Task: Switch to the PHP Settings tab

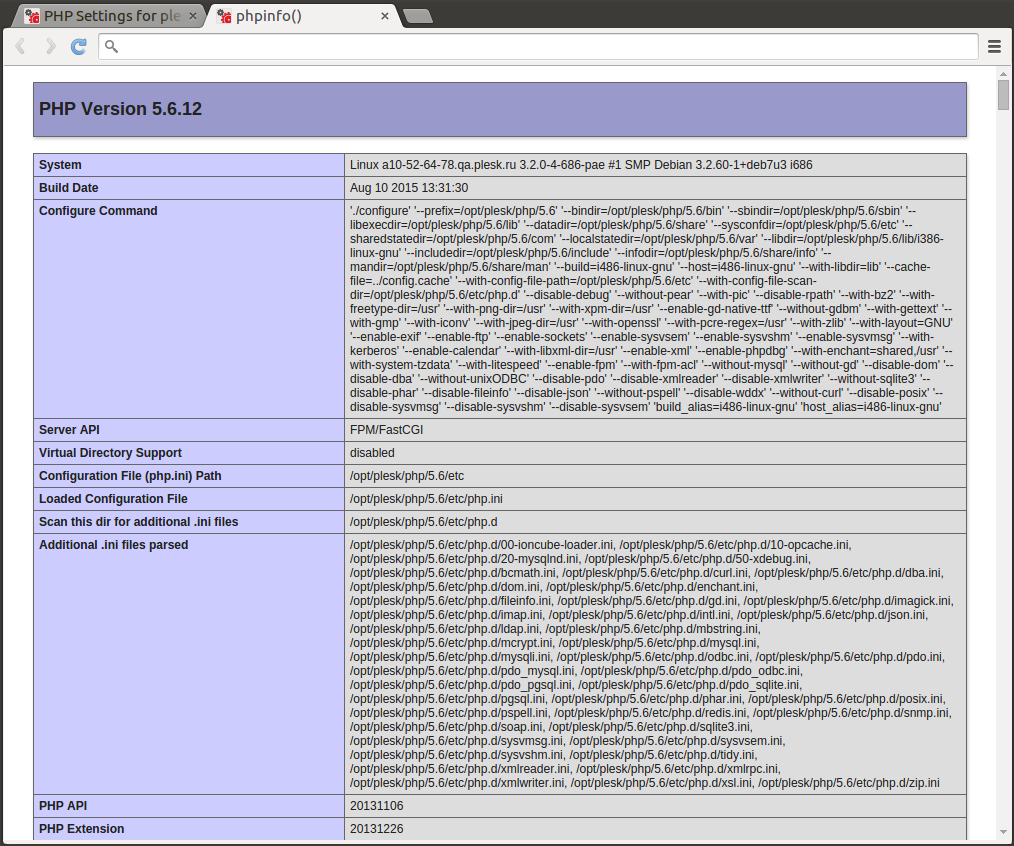Action: click(x=110, y=16)
